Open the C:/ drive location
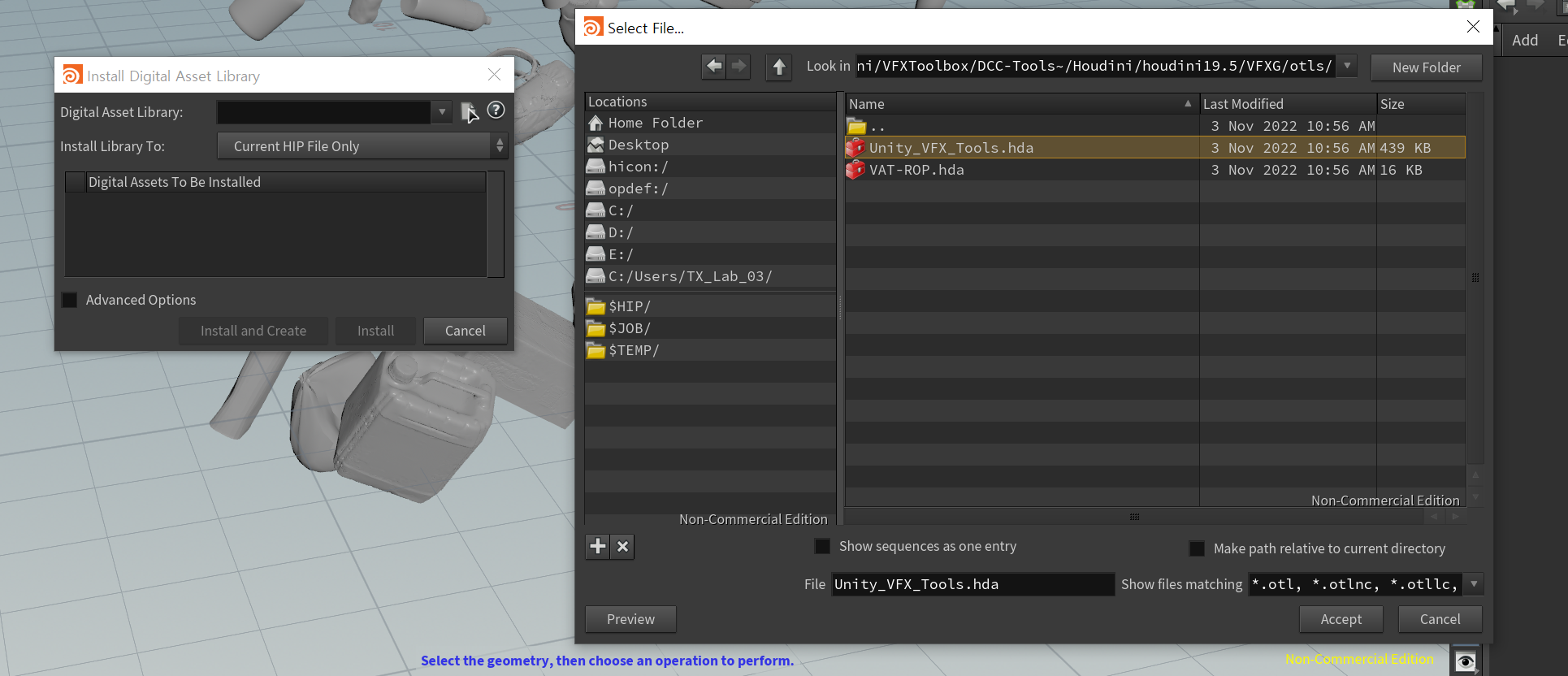Screen dimensions: 1568x676 (709, 210)
